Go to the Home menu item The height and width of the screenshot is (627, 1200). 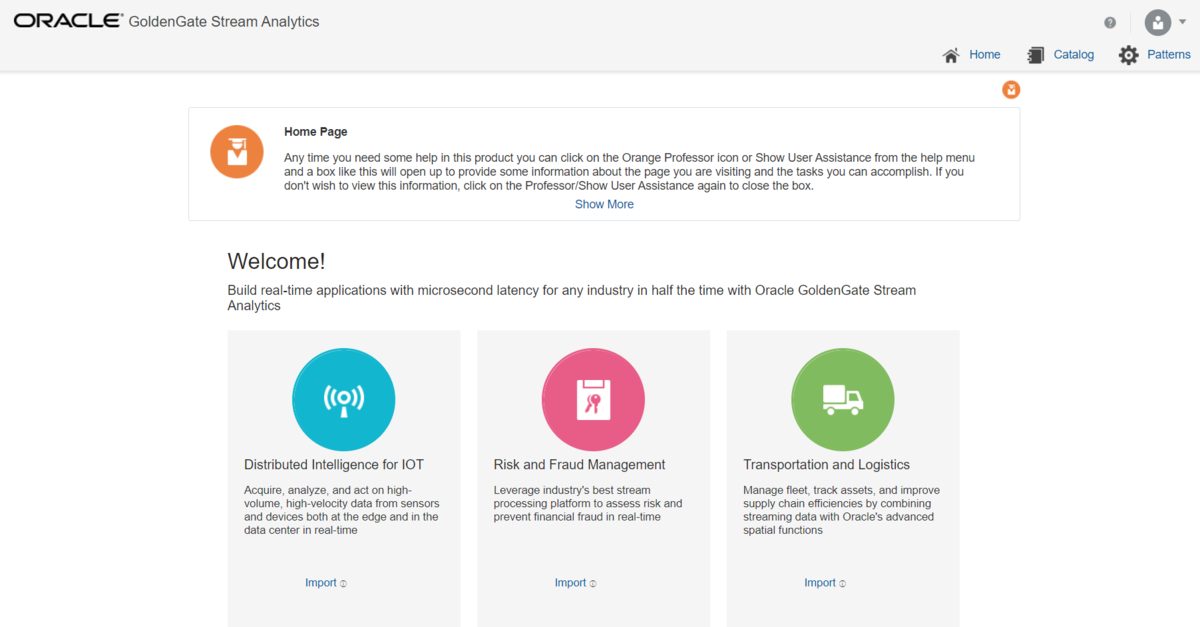pyautogui.click(x=985, y=55)
